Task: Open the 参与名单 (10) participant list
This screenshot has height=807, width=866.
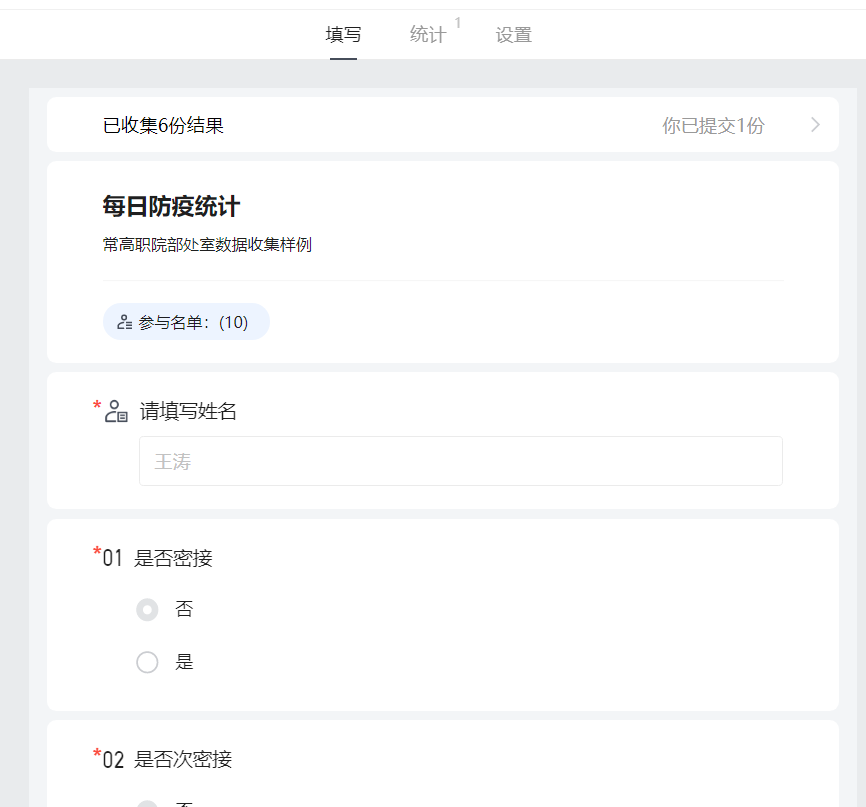Action: click(x=186, y=321)
